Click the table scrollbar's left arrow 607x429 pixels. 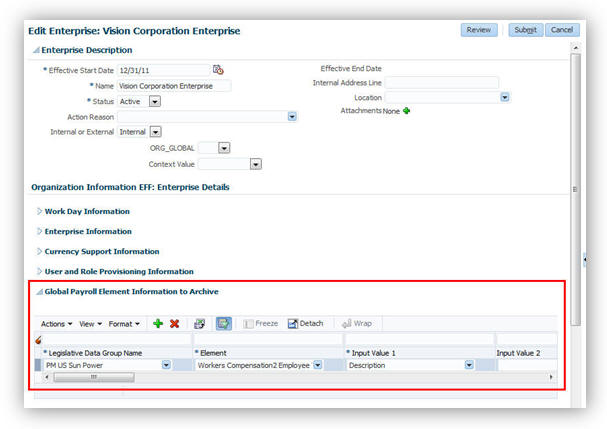[47, 377]
